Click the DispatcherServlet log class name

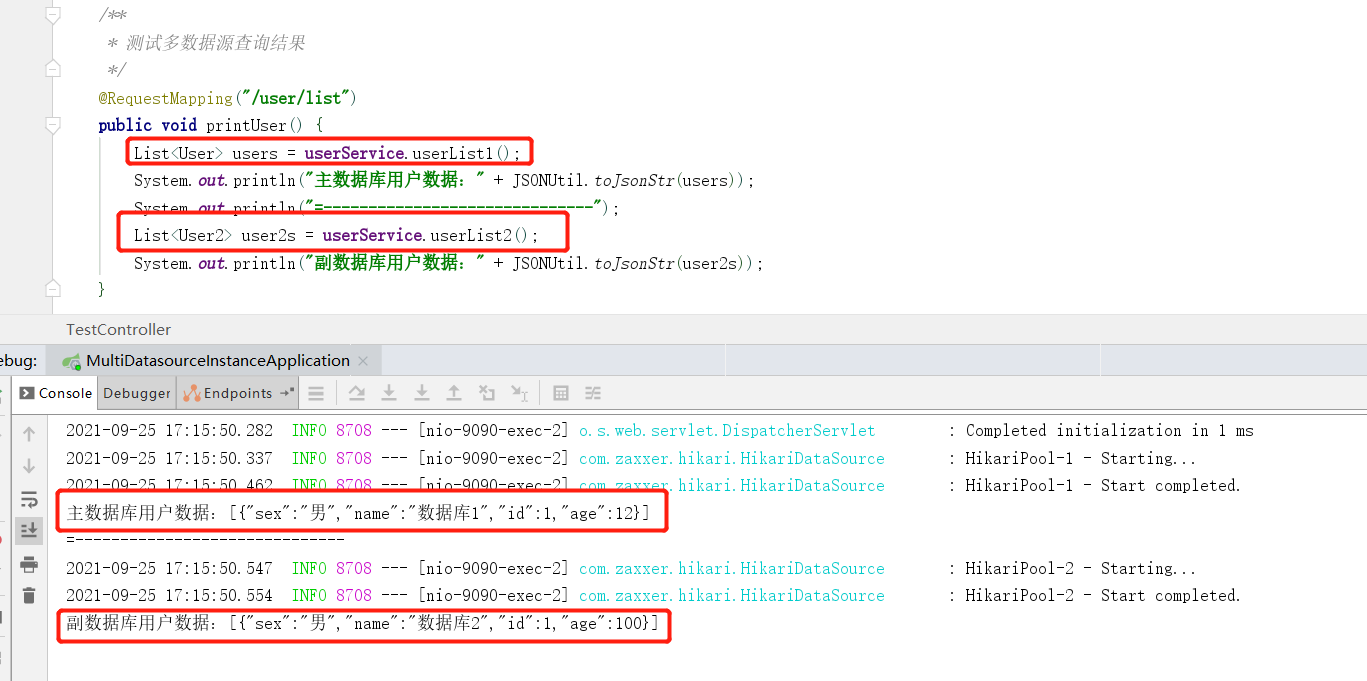coord(727,431)
